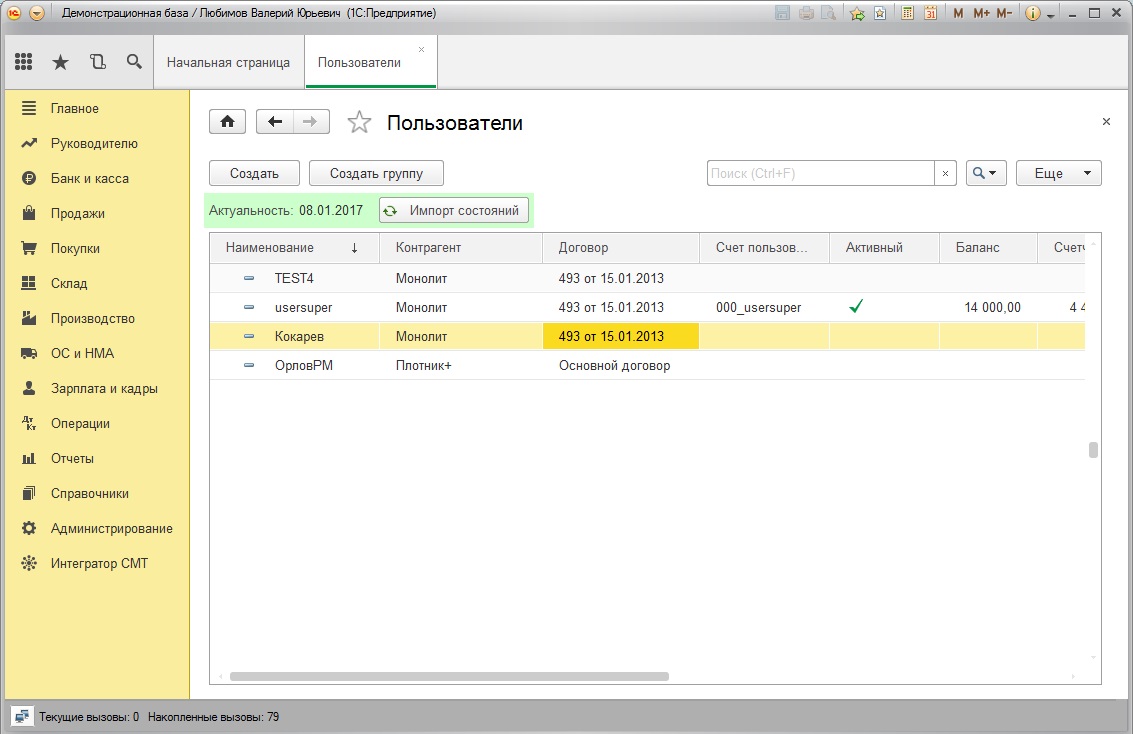
Task: Click the home icon button
Action: (x=228, y=121)
